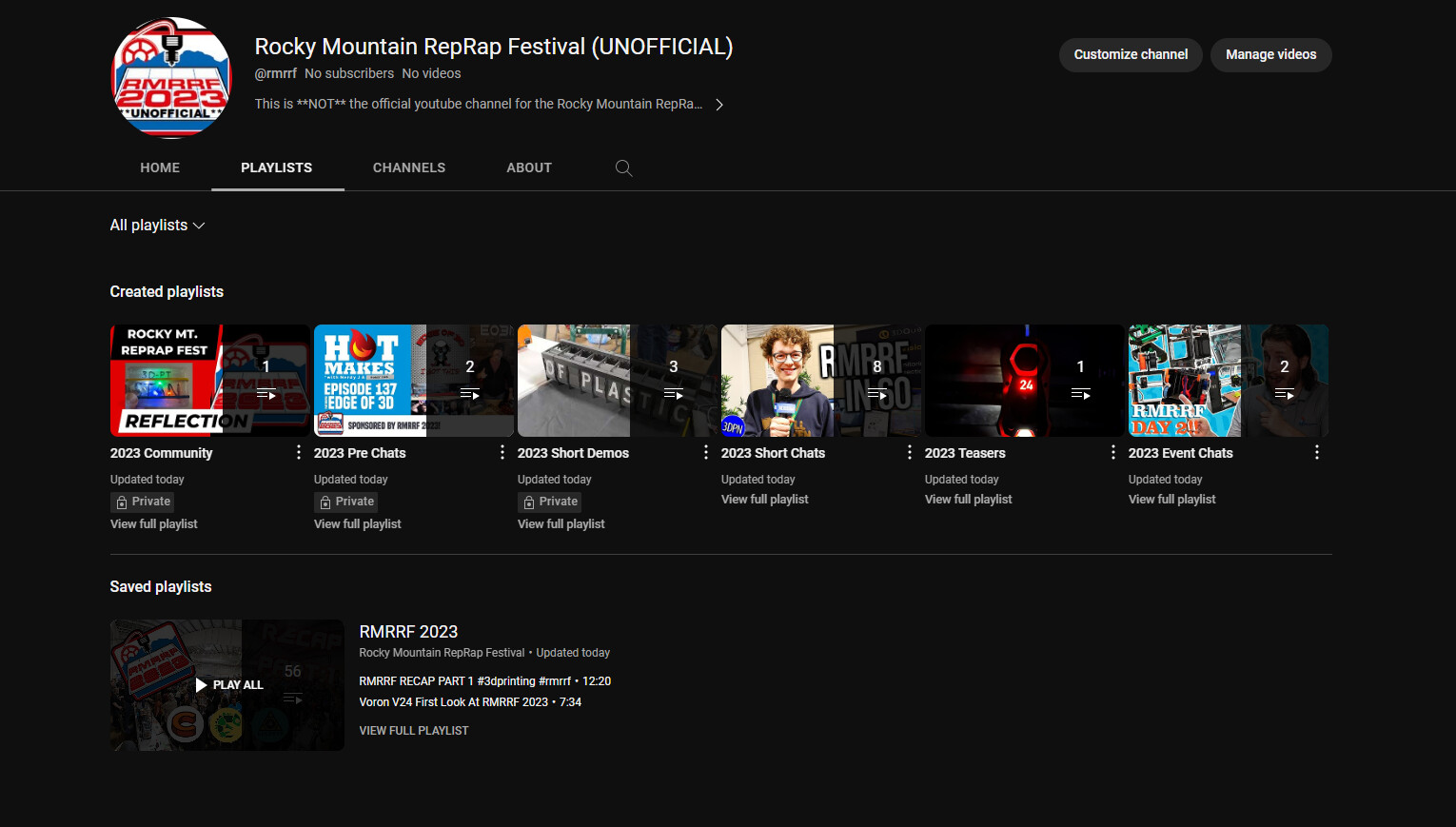Click the RMRRF 2023 channel avatar
This screenshot has width=1456, height=827.
[171, 78]
